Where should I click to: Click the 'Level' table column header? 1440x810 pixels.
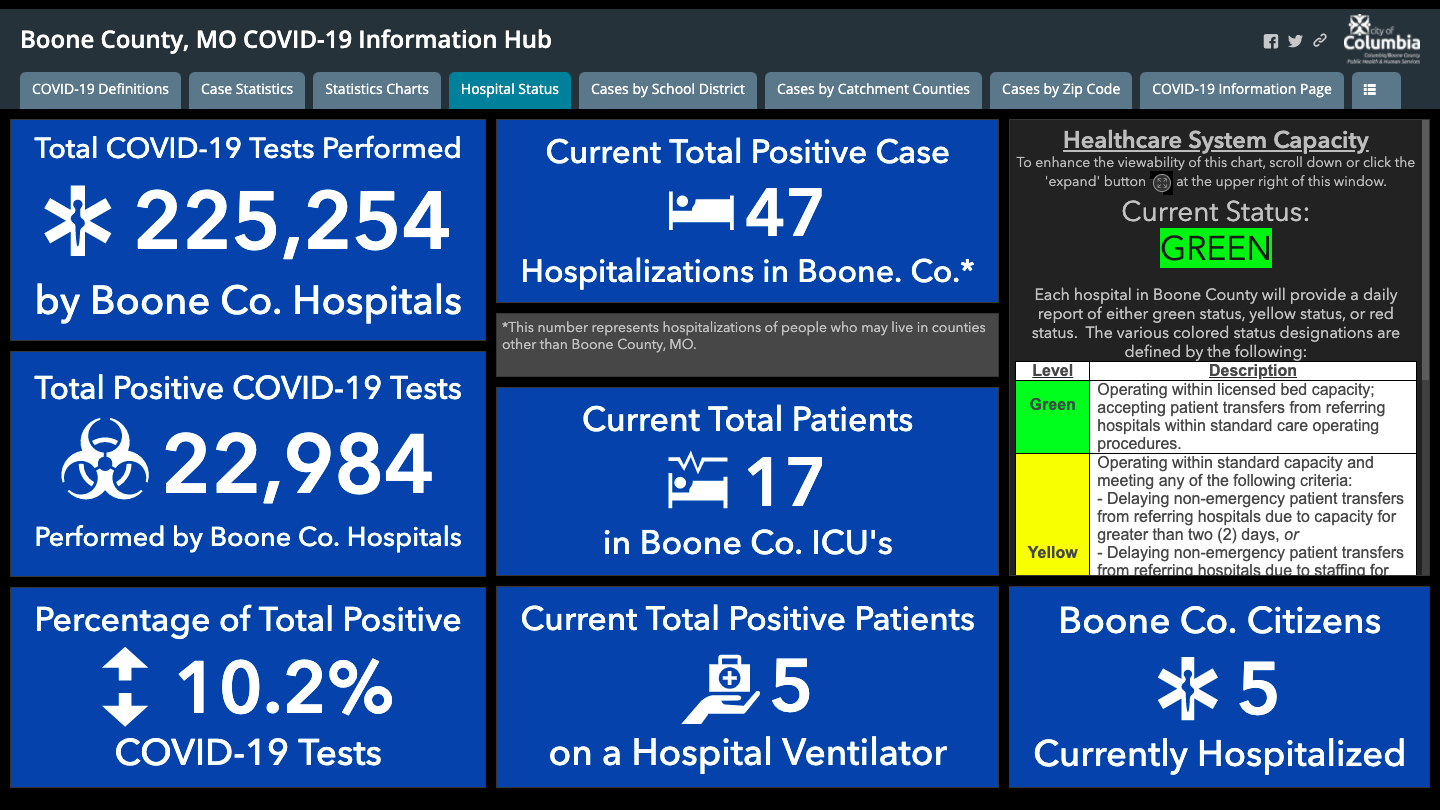tap(1052, 371)
